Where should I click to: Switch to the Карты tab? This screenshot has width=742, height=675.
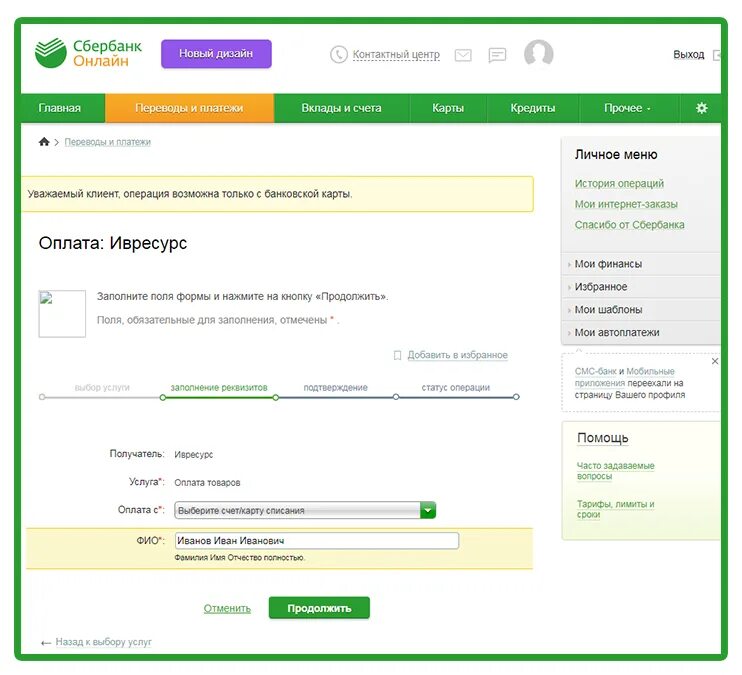pos(448,108)
